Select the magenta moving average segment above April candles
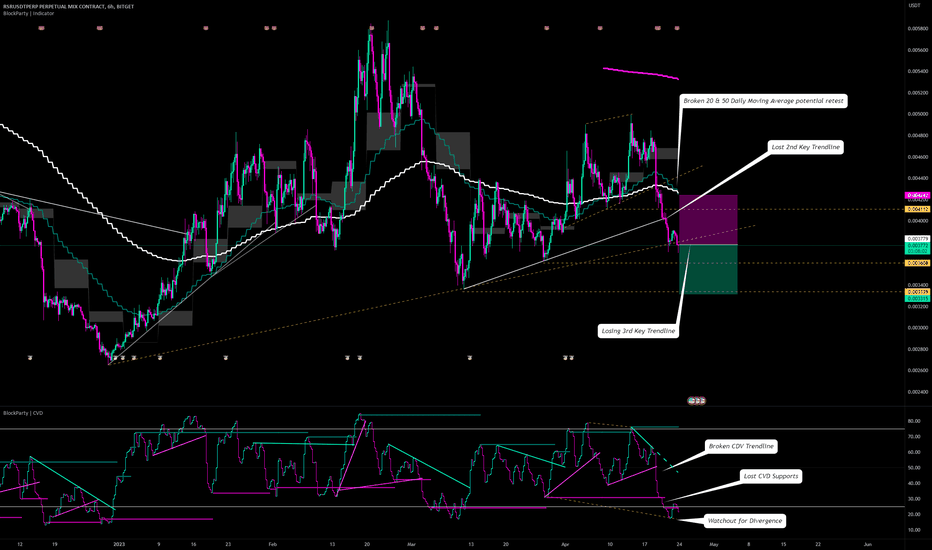 point(641,73)
